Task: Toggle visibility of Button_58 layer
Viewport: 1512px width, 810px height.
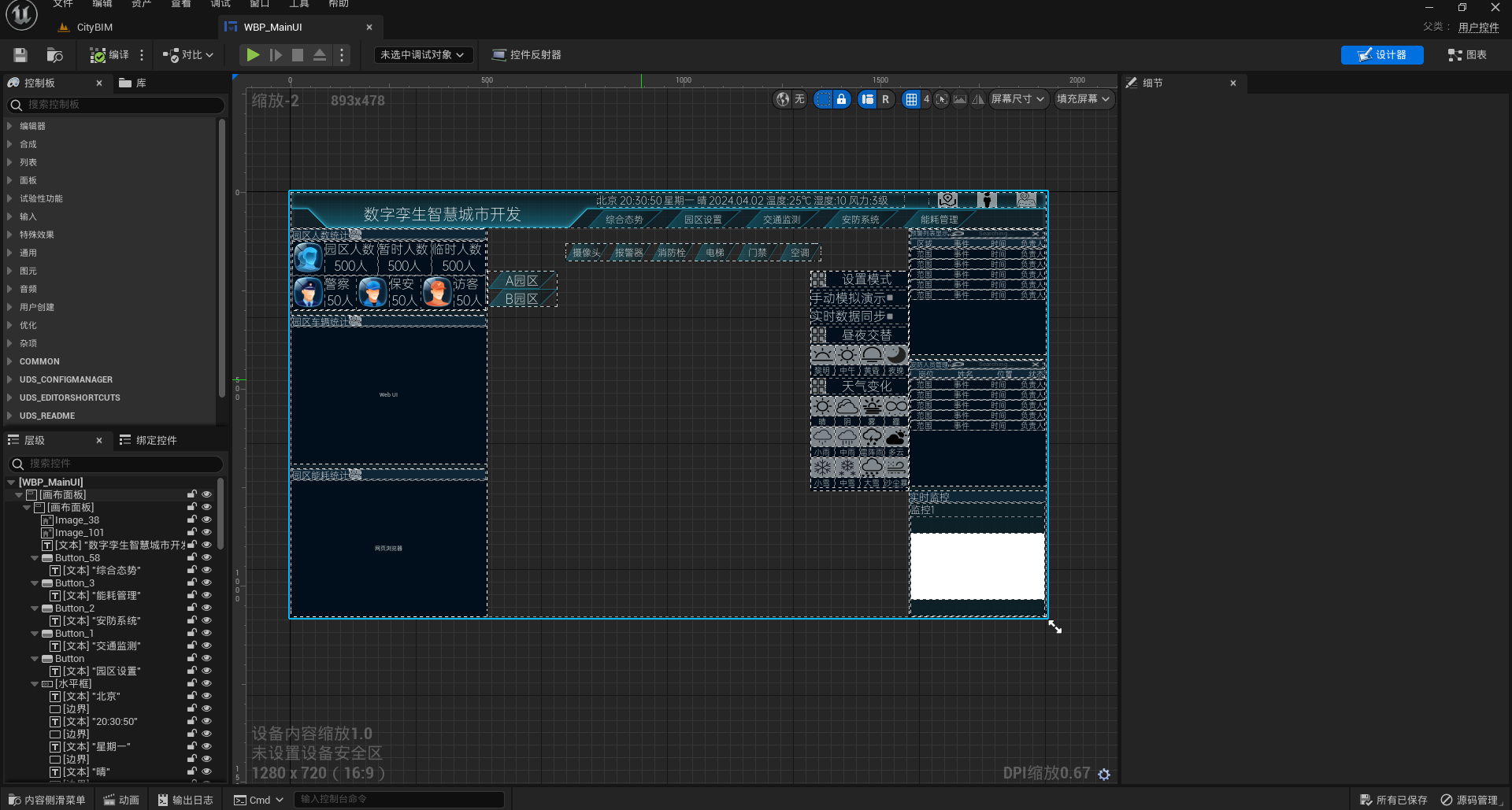Action: click(x=207, y=558)
